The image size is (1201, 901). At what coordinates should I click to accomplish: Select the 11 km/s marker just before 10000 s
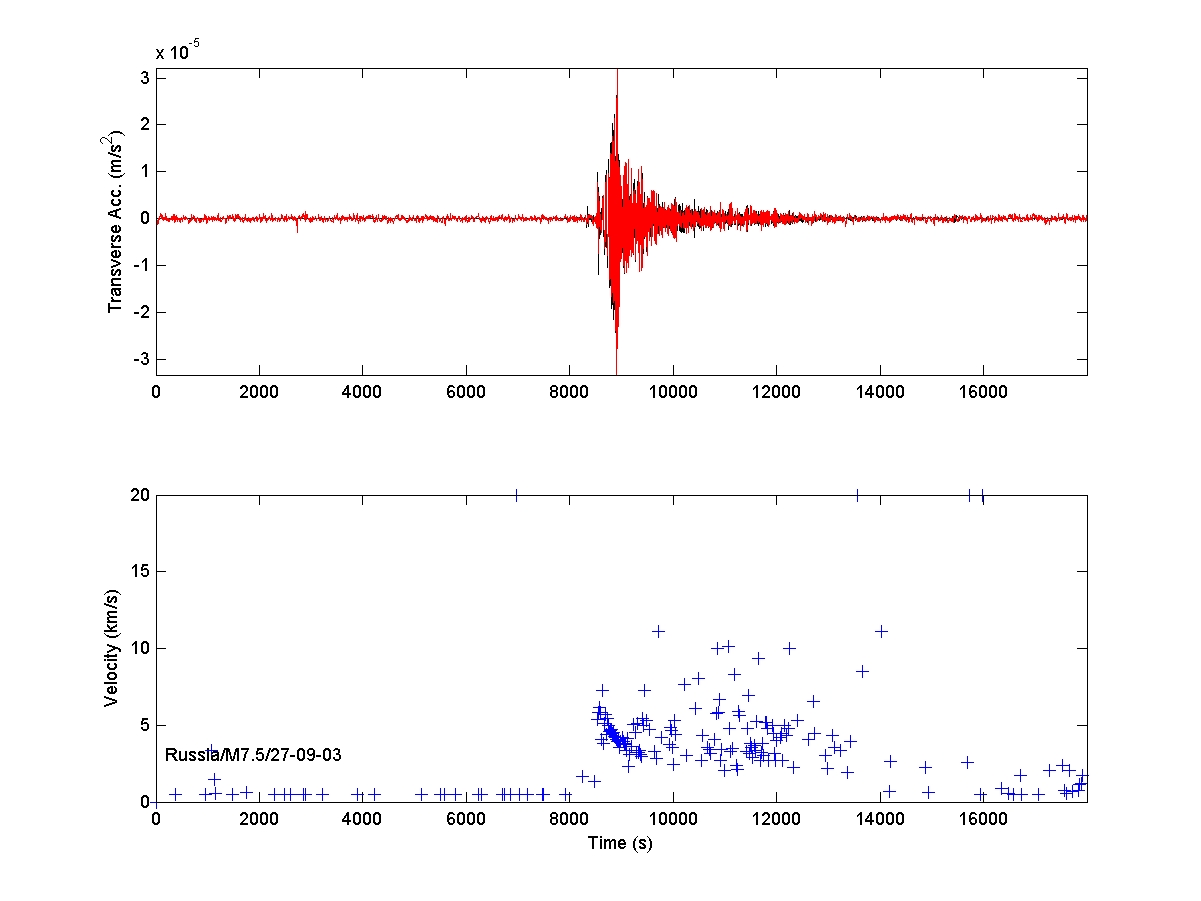coord(658,631)
